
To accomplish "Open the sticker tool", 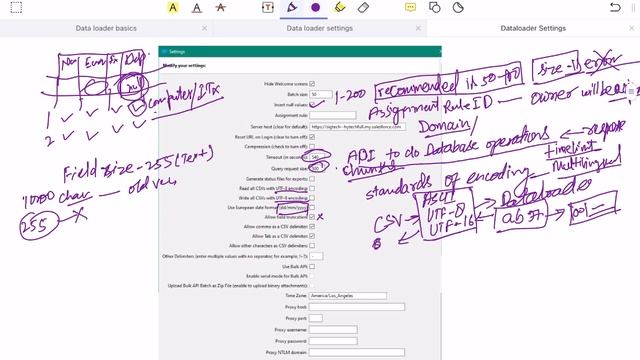I will pyautogui.click(x=458, y=8).
